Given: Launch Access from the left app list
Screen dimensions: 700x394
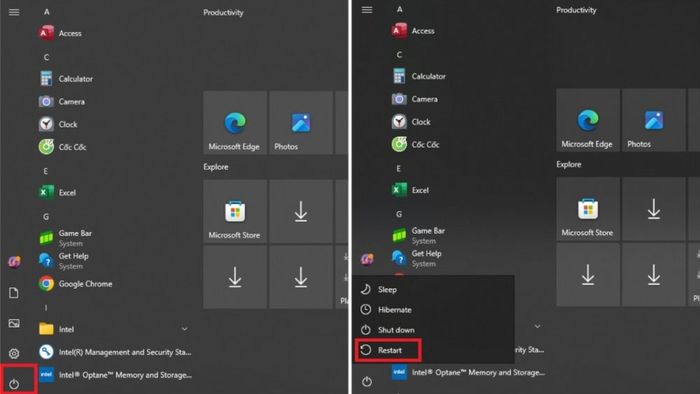Looking at the screenshot, I should [x=60, y=33].
